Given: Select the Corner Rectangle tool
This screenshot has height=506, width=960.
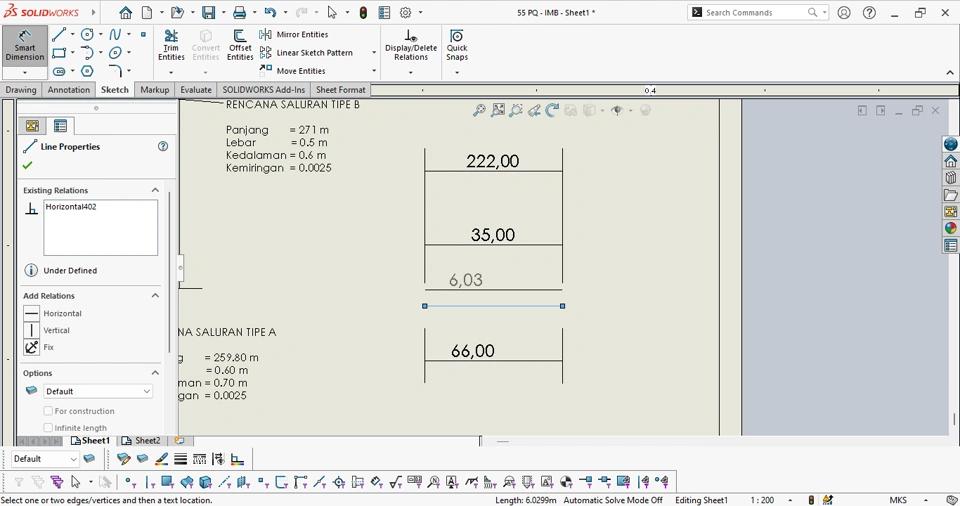Looking at the screenshot, I should [58, 53].
